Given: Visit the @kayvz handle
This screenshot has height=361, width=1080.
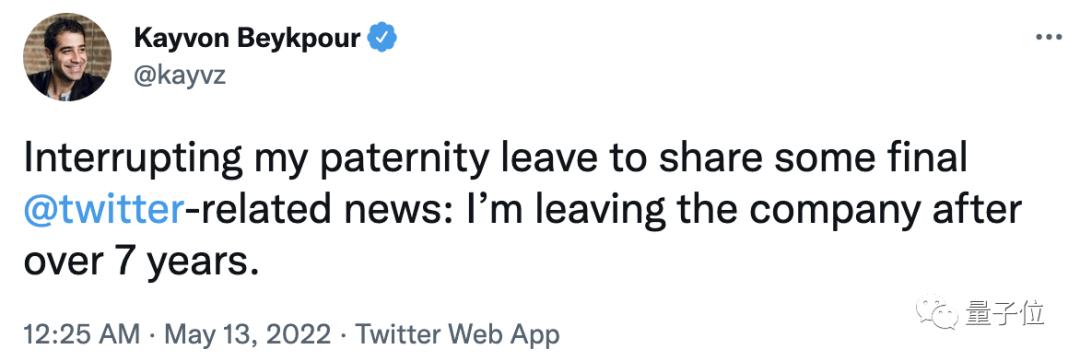Looking at the screenshot, I should click(179, 76).
